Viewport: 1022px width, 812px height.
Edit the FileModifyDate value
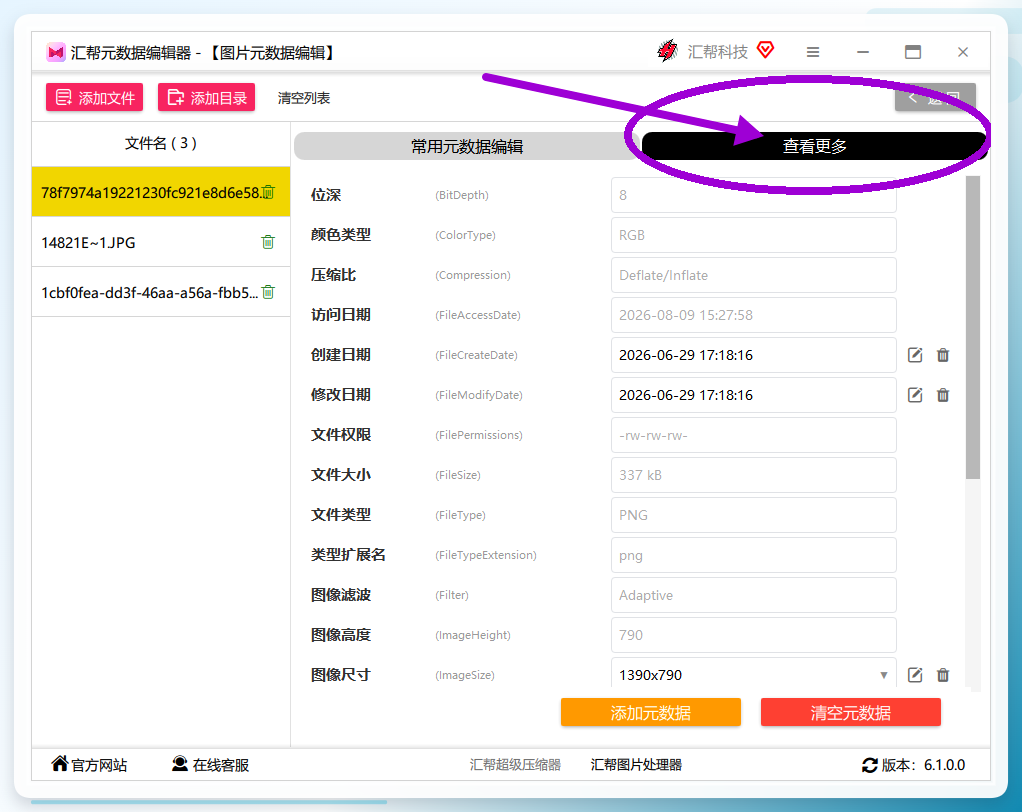point(915,395)
